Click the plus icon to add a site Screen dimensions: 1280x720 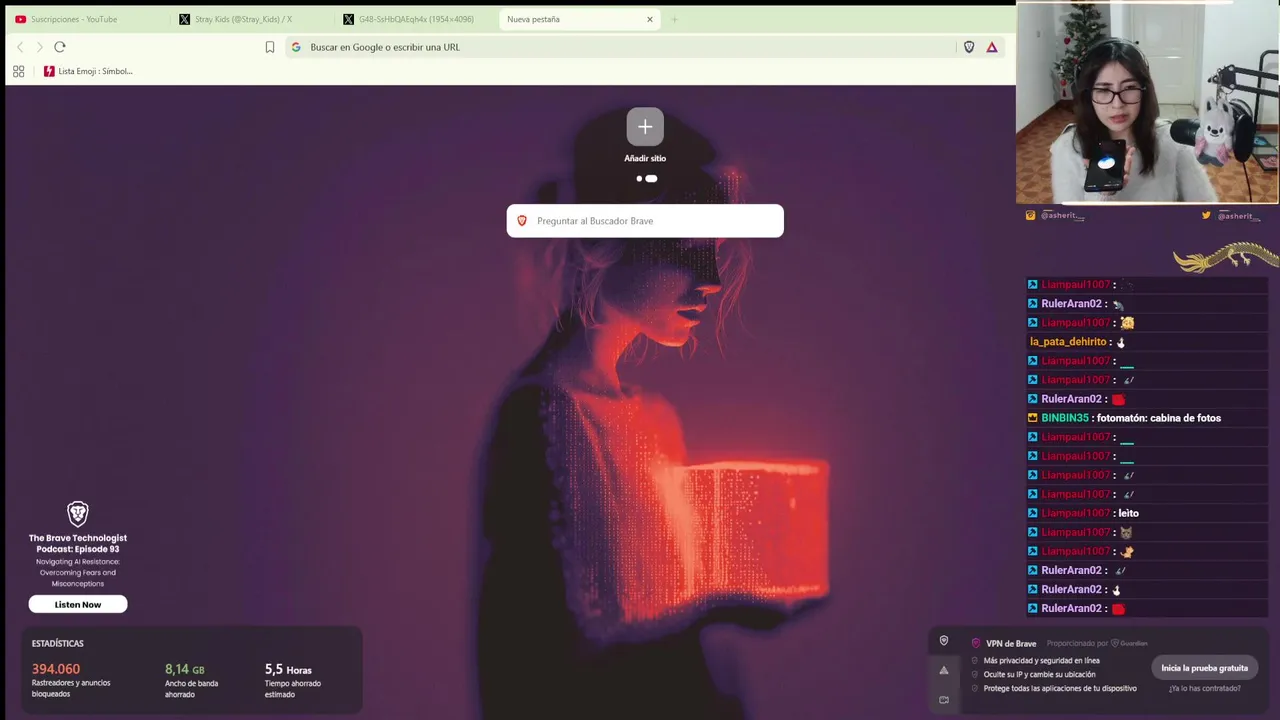(x=645, y=127)
